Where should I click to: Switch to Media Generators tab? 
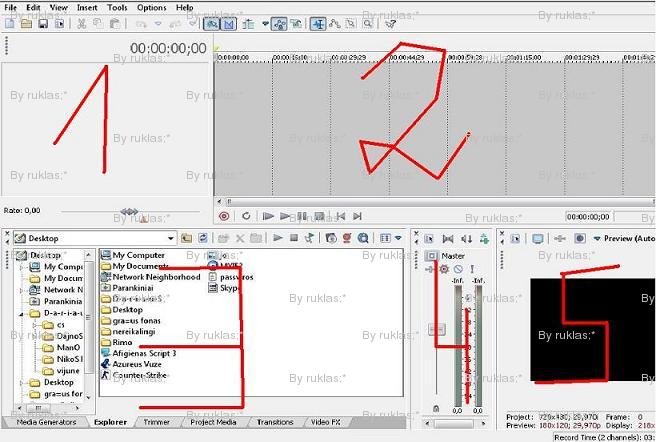[x=46, y=422]
